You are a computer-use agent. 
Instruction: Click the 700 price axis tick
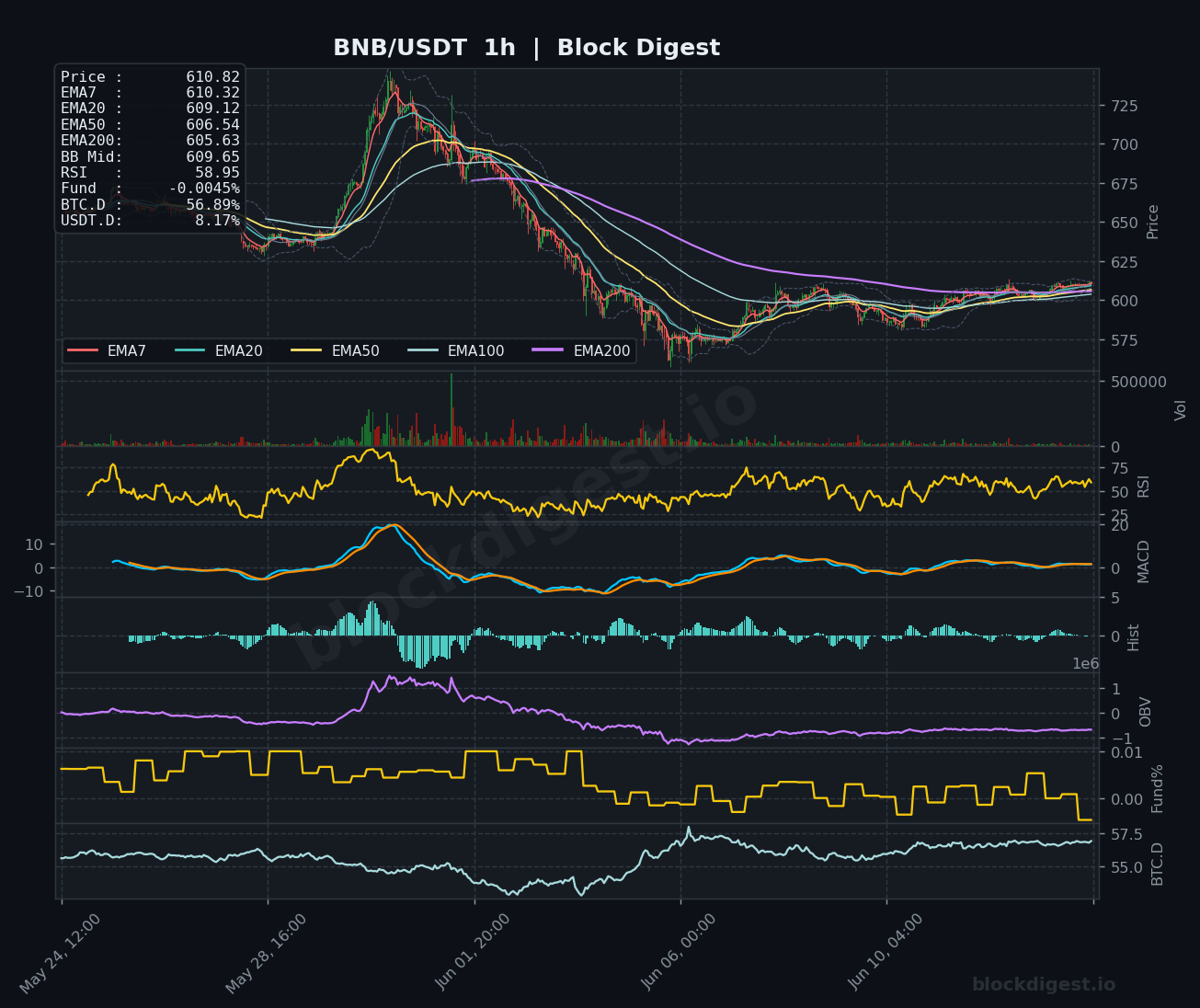tap(1123, 144)
